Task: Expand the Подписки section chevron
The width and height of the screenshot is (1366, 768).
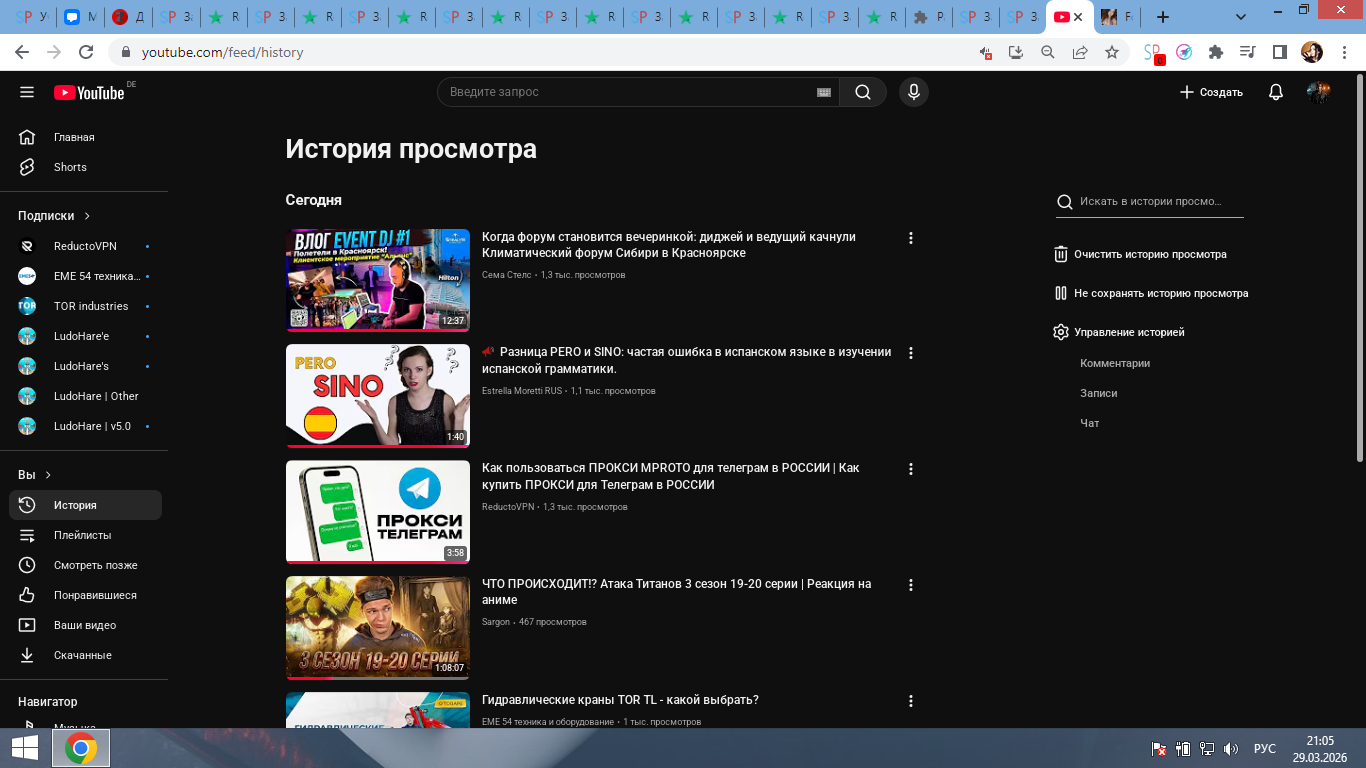Action: pos(87,216)
